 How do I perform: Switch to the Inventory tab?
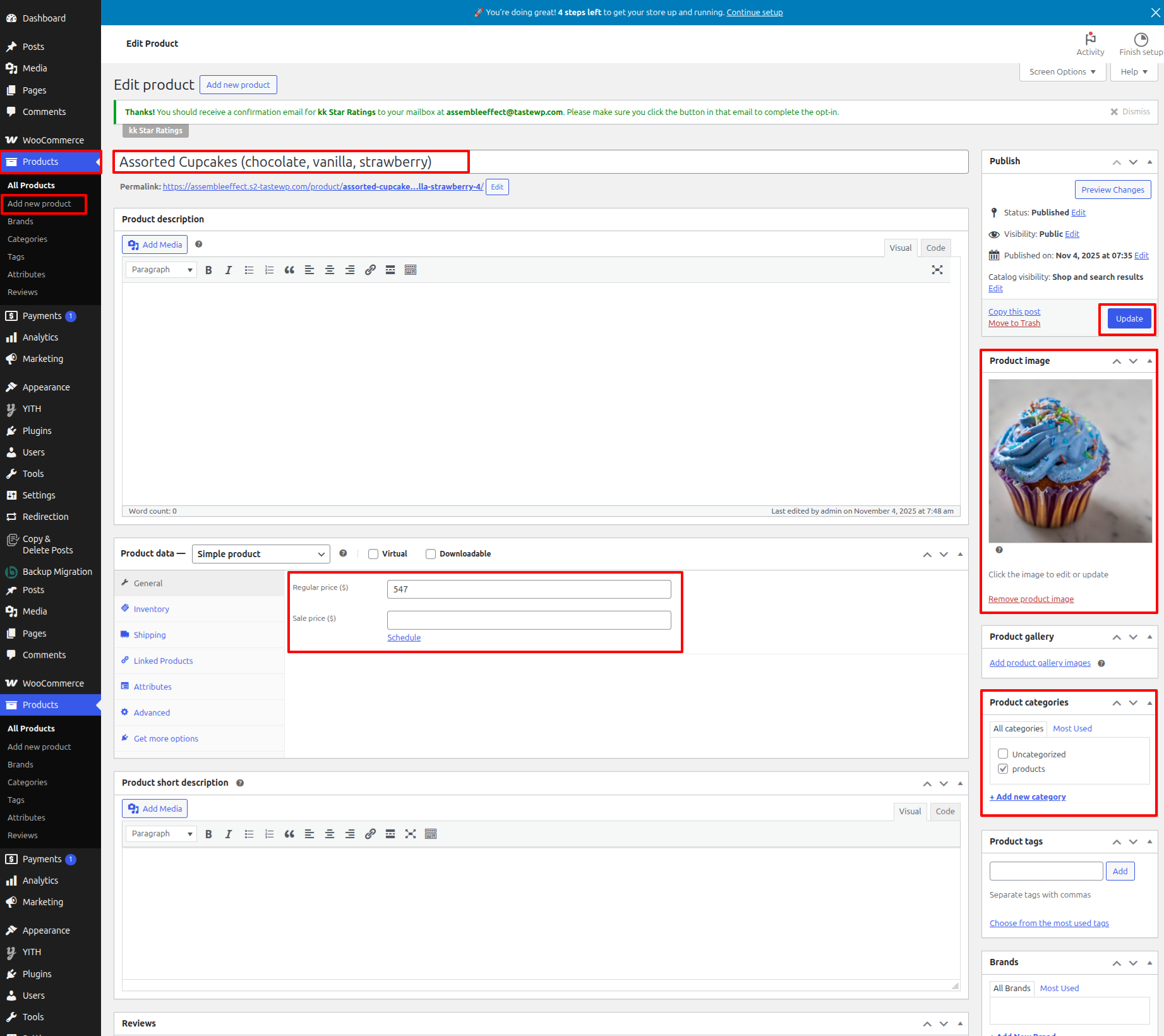tap(152, 609)
